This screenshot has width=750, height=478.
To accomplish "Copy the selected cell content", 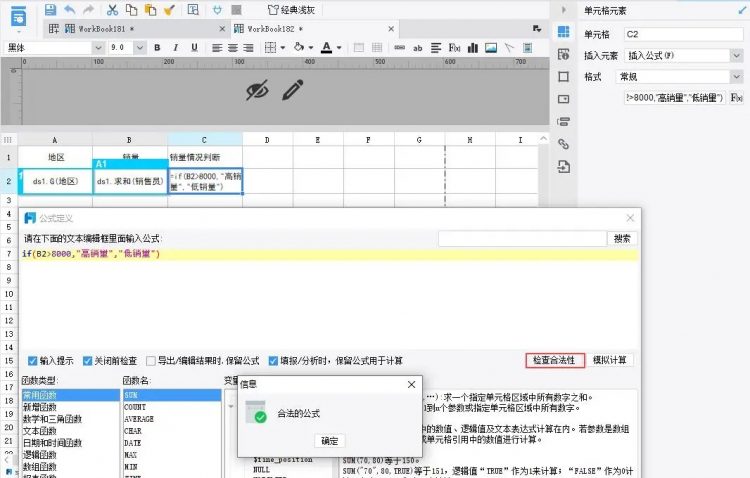I will coord(131,9).
